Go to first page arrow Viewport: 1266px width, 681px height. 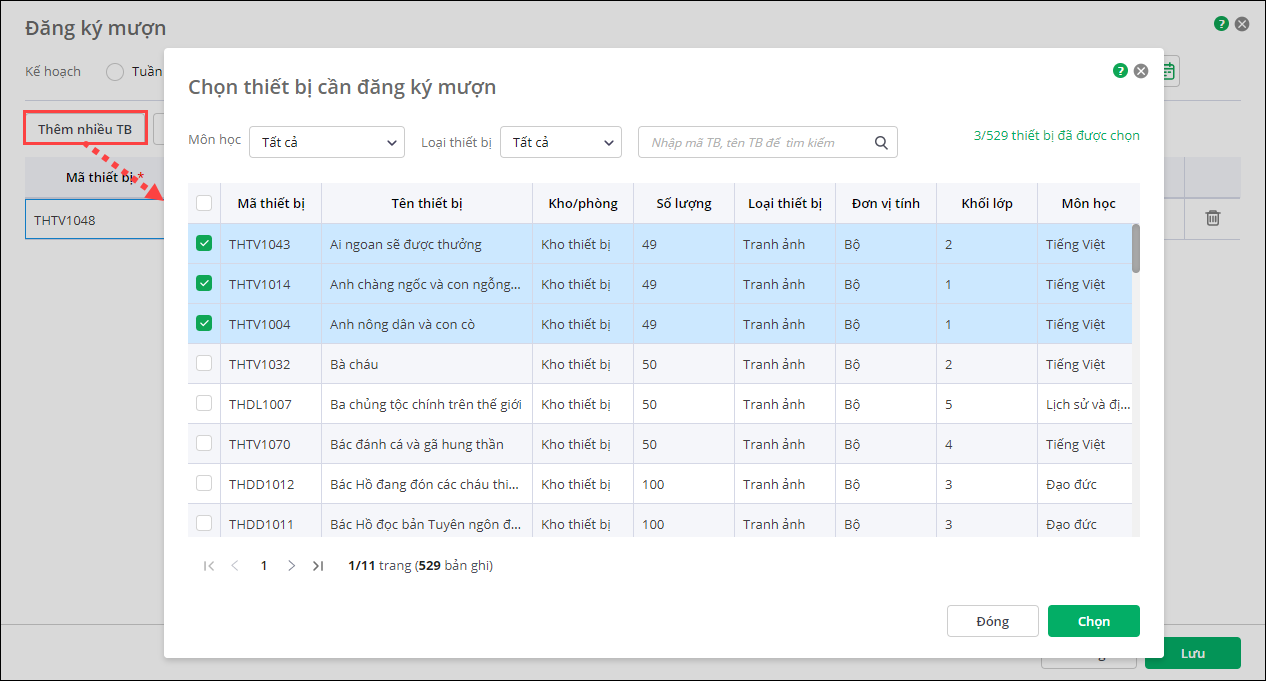click(x=209, y=566)
